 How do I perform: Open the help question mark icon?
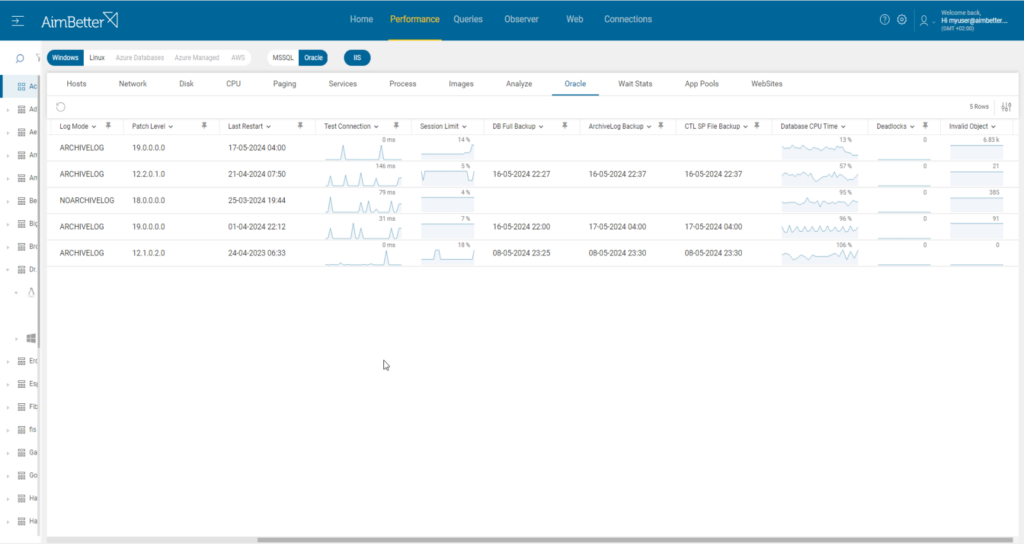[884, 20]
